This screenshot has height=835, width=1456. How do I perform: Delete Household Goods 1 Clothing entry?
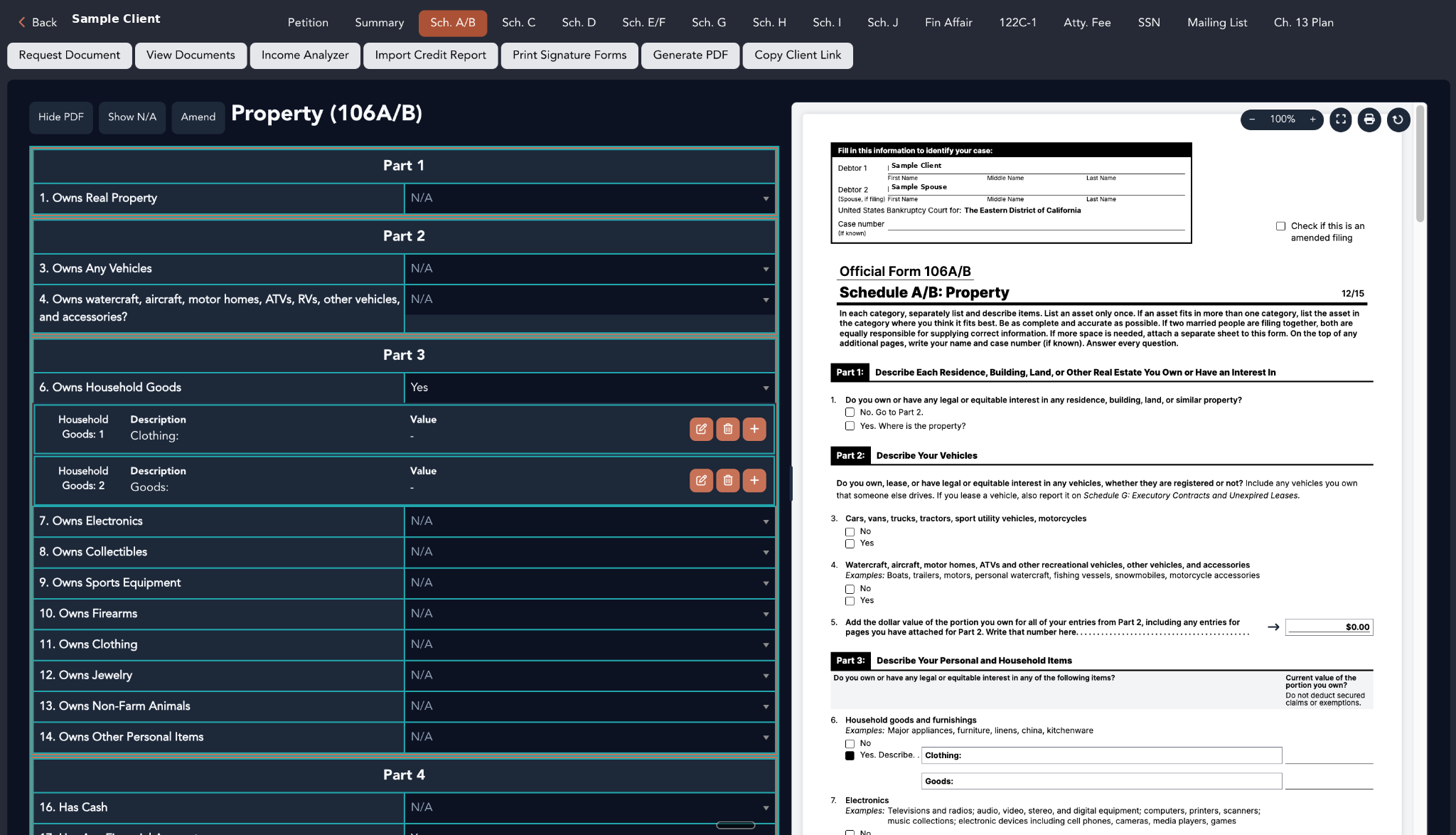click(x=728, y=429)
